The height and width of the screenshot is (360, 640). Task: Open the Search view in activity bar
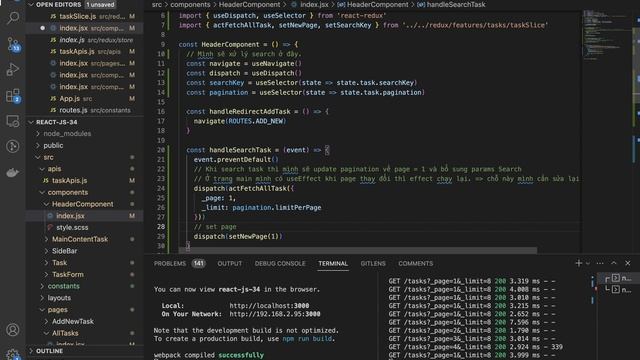point(13,18)
